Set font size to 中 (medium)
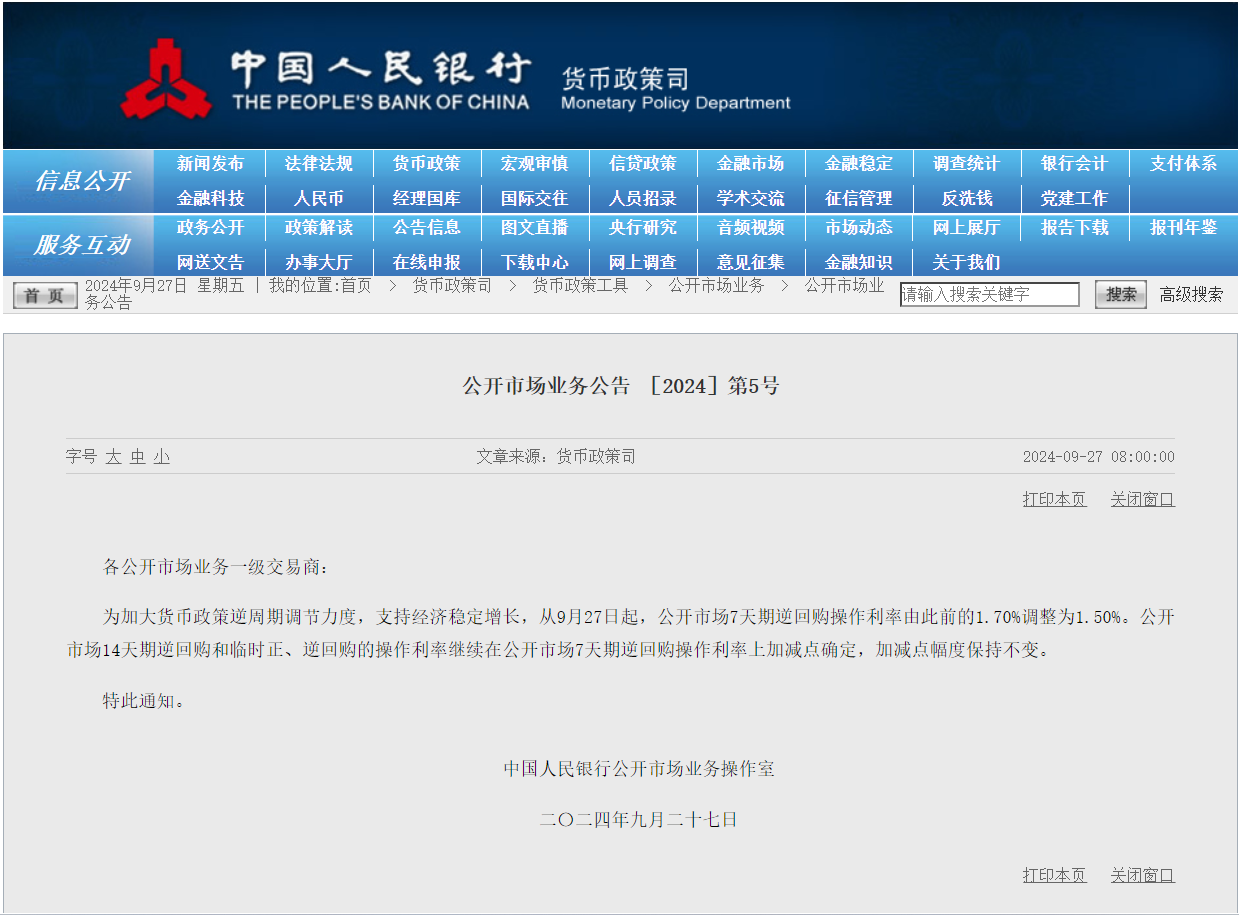The height and width of the screenshot is (915, 1239). (x=137, y=457)
